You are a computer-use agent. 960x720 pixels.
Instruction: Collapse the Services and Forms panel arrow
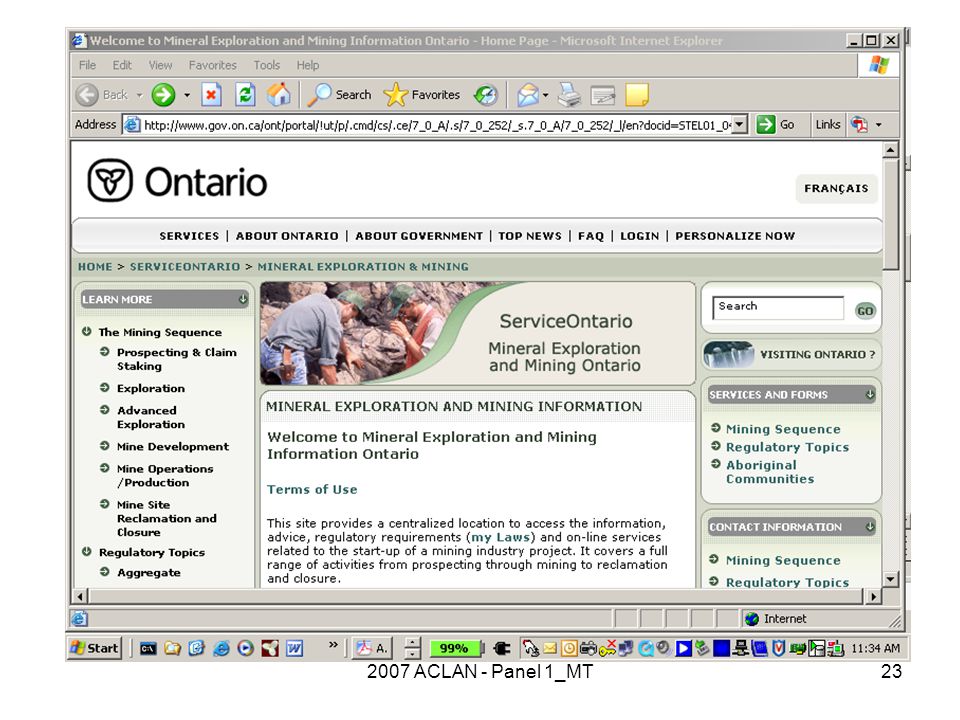(870, 395)
